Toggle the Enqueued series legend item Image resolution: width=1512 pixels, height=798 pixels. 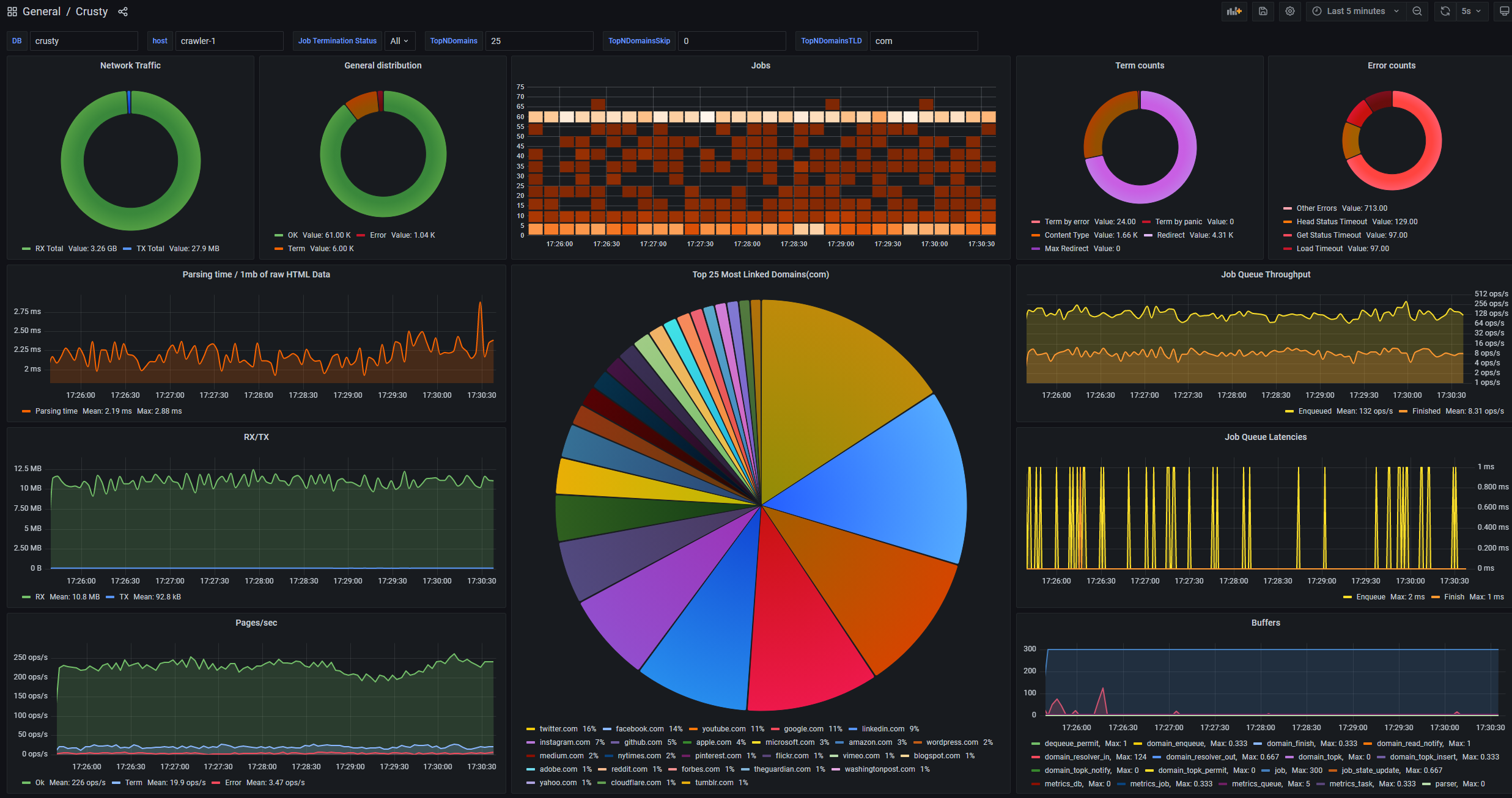tap(1315, 411)
